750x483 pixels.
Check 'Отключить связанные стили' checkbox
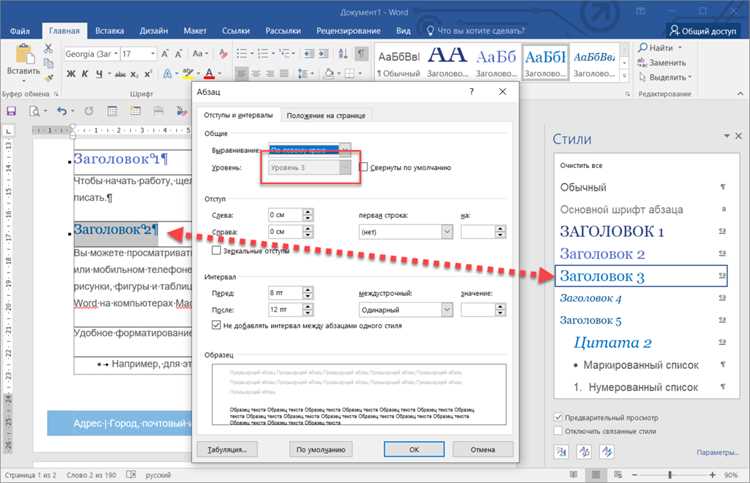(558, 431)
